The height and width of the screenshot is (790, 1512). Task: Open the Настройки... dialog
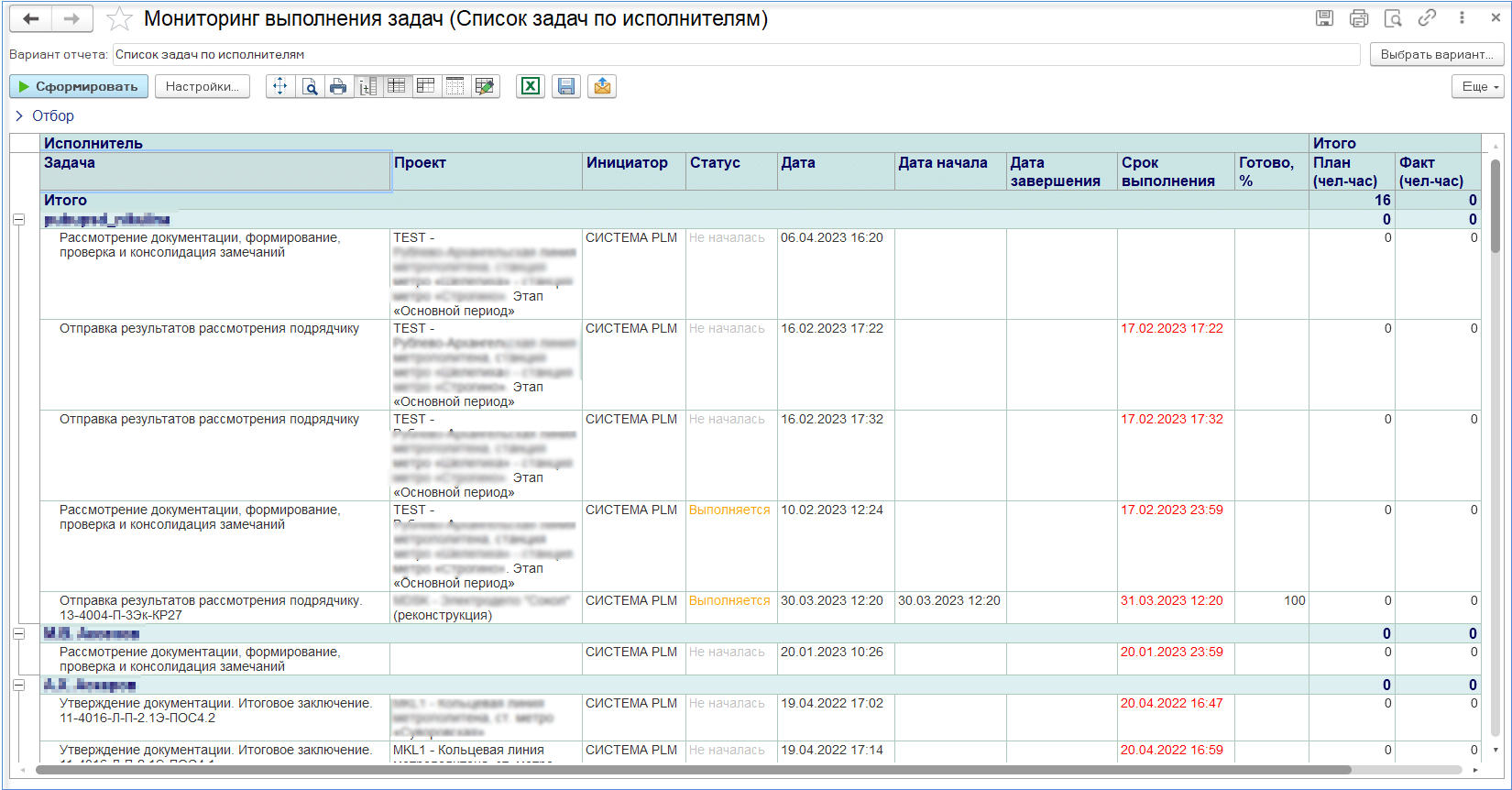pyautogui.click(x=203, y=86)
